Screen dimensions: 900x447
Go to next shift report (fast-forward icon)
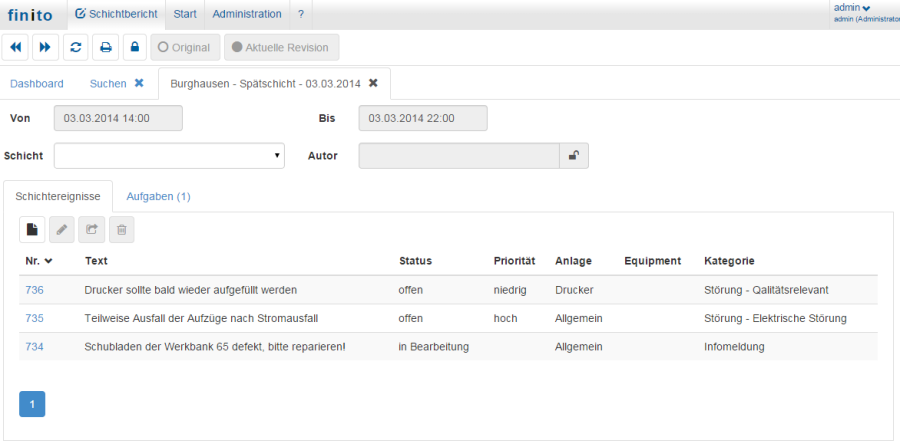click(x=45, y=47)
